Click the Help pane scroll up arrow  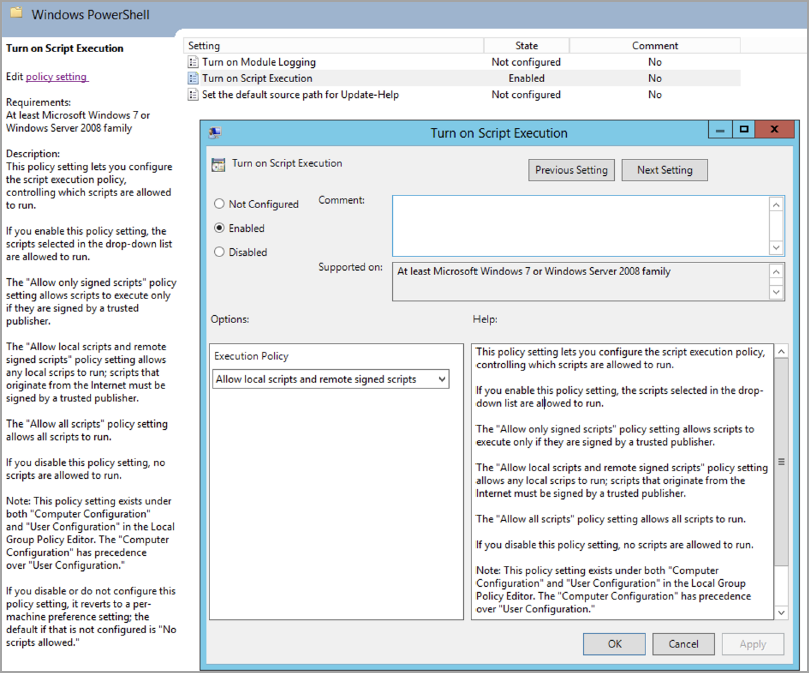(x=782, y=352)
